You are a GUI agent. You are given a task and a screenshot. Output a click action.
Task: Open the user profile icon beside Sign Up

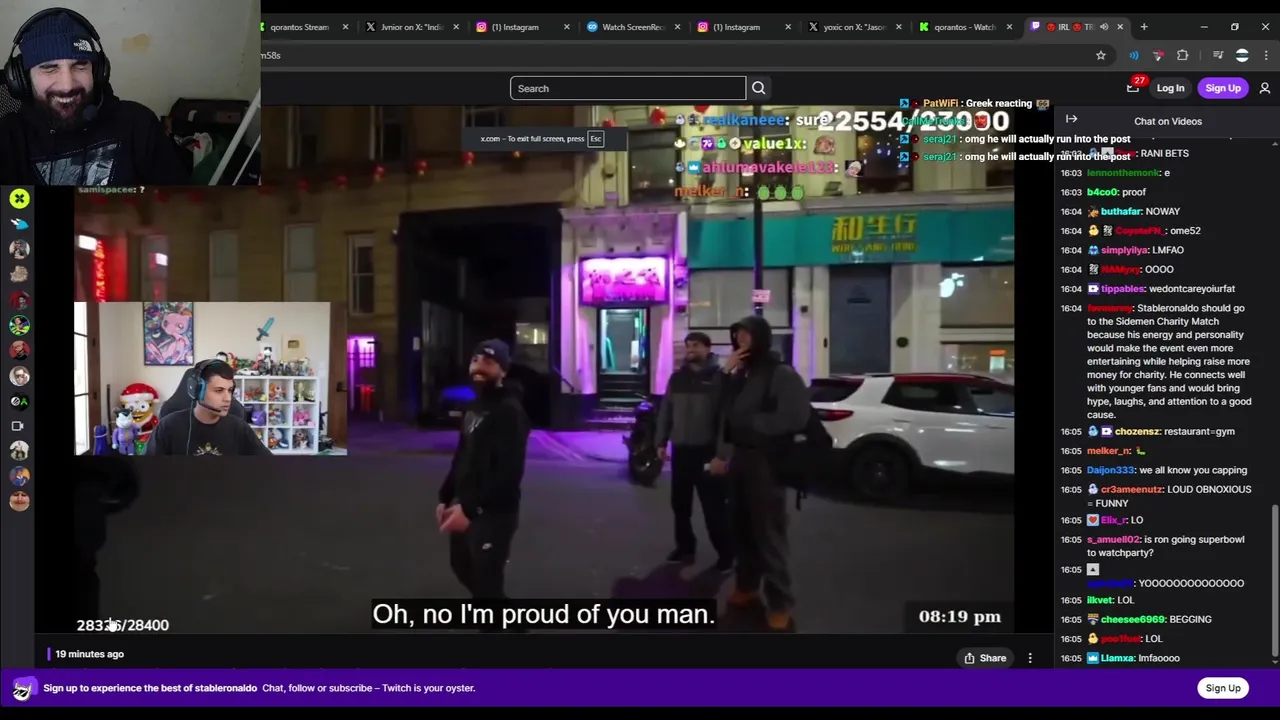tap(1264, 88)
